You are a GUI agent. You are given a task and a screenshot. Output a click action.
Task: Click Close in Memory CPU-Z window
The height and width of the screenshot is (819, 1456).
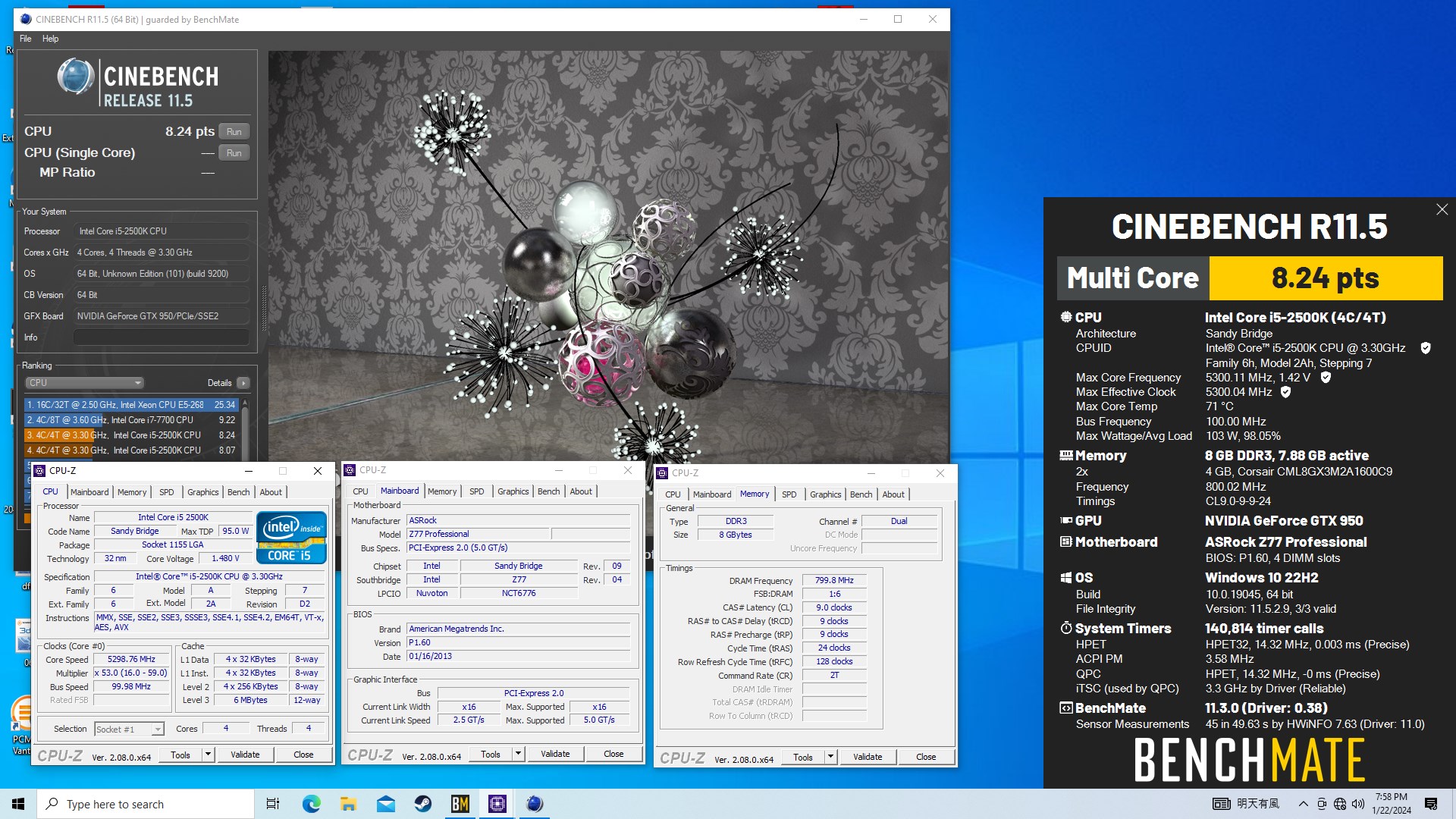926,758
